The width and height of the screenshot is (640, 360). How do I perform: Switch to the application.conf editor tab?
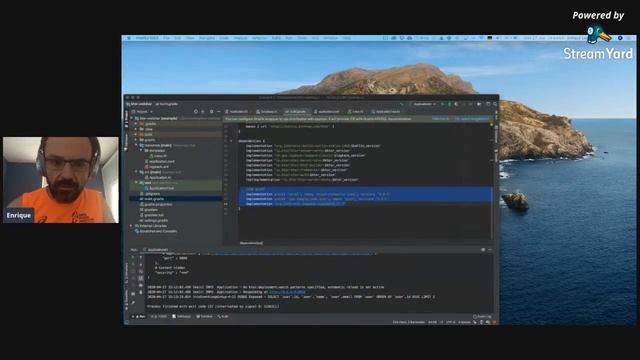click(x=326, y=111)
